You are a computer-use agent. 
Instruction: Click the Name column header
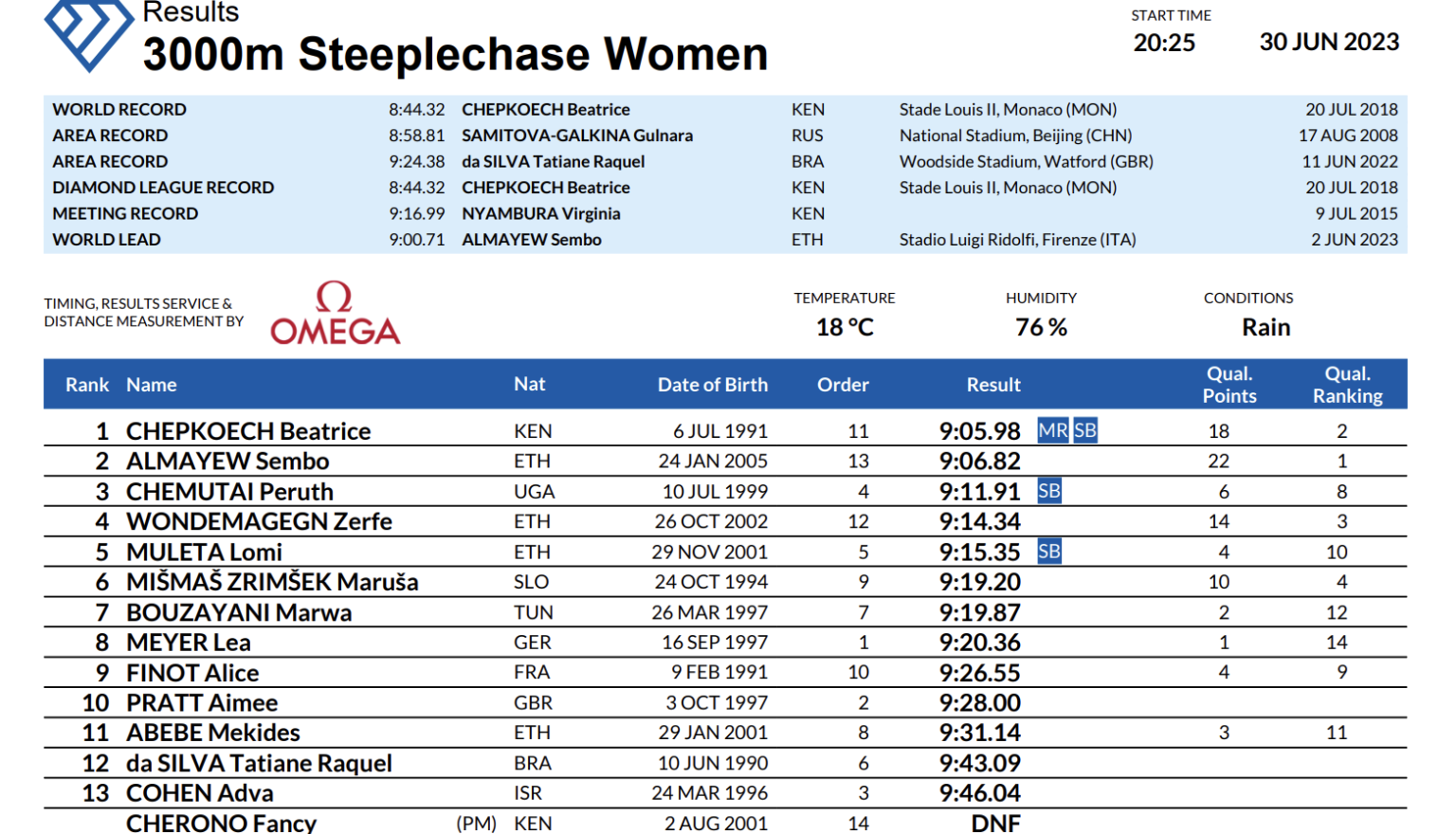pos(152,385)
